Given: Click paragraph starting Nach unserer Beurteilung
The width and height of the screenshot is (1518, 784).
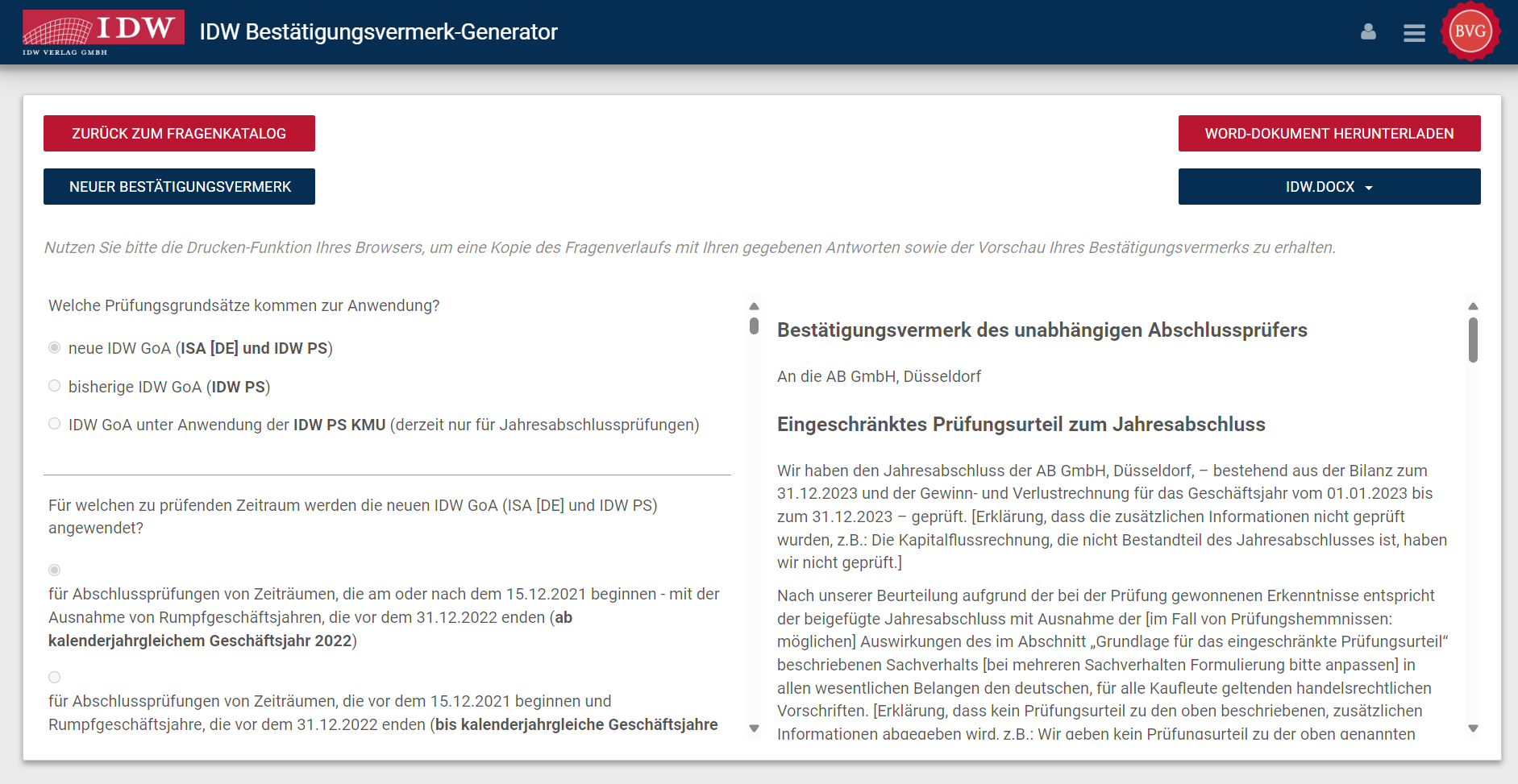Looking at the screenshot, I should coord(1113,665).
